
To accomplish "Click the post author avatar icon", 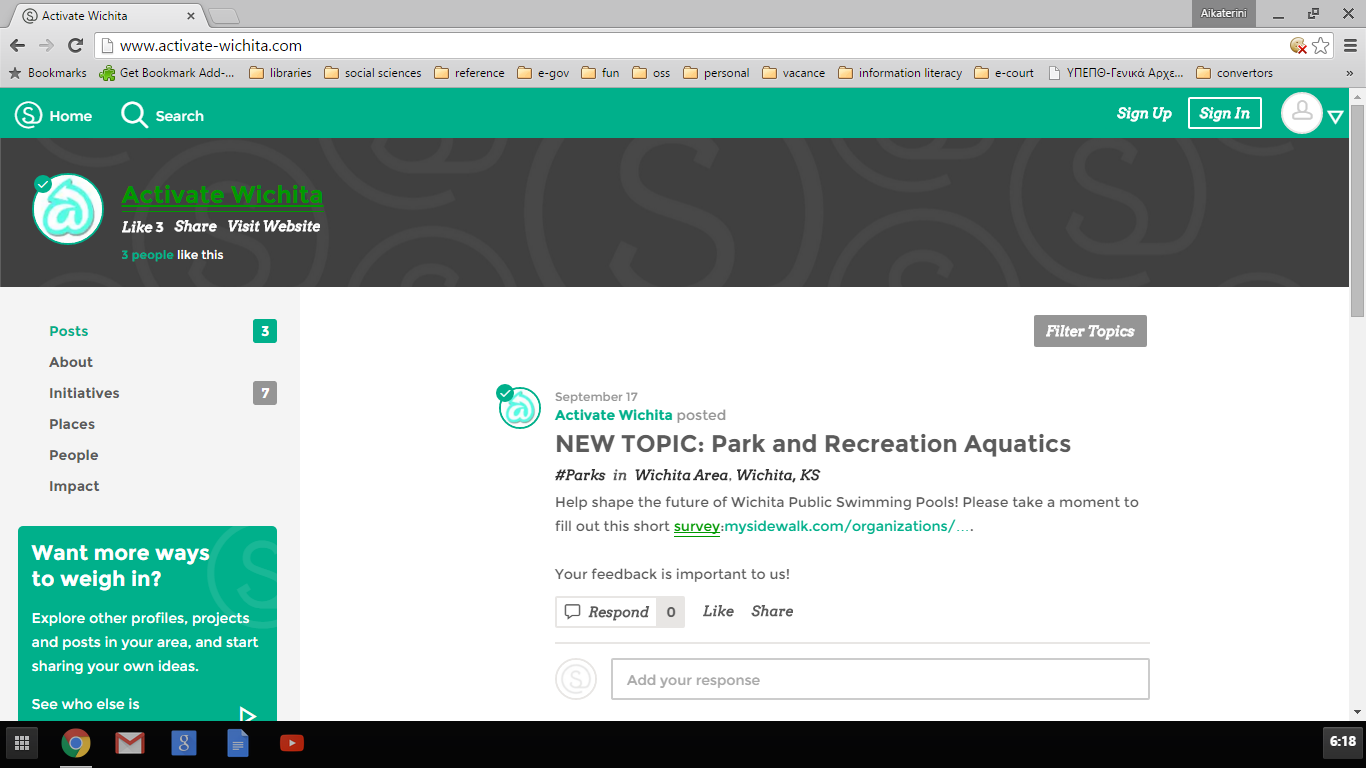I will coord(520,407).
